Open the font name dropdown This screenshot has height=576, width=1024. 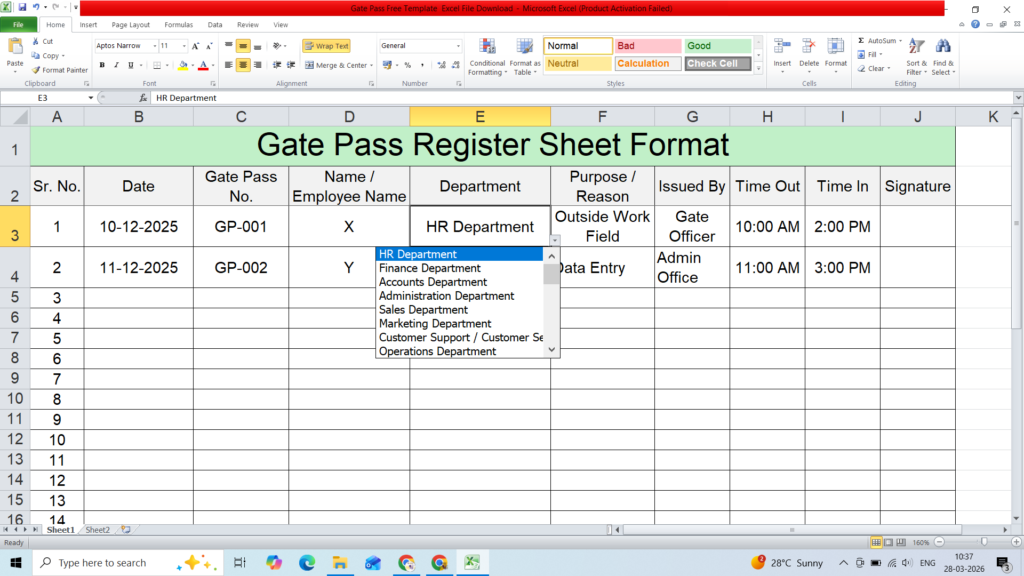[x=155, y=46]
